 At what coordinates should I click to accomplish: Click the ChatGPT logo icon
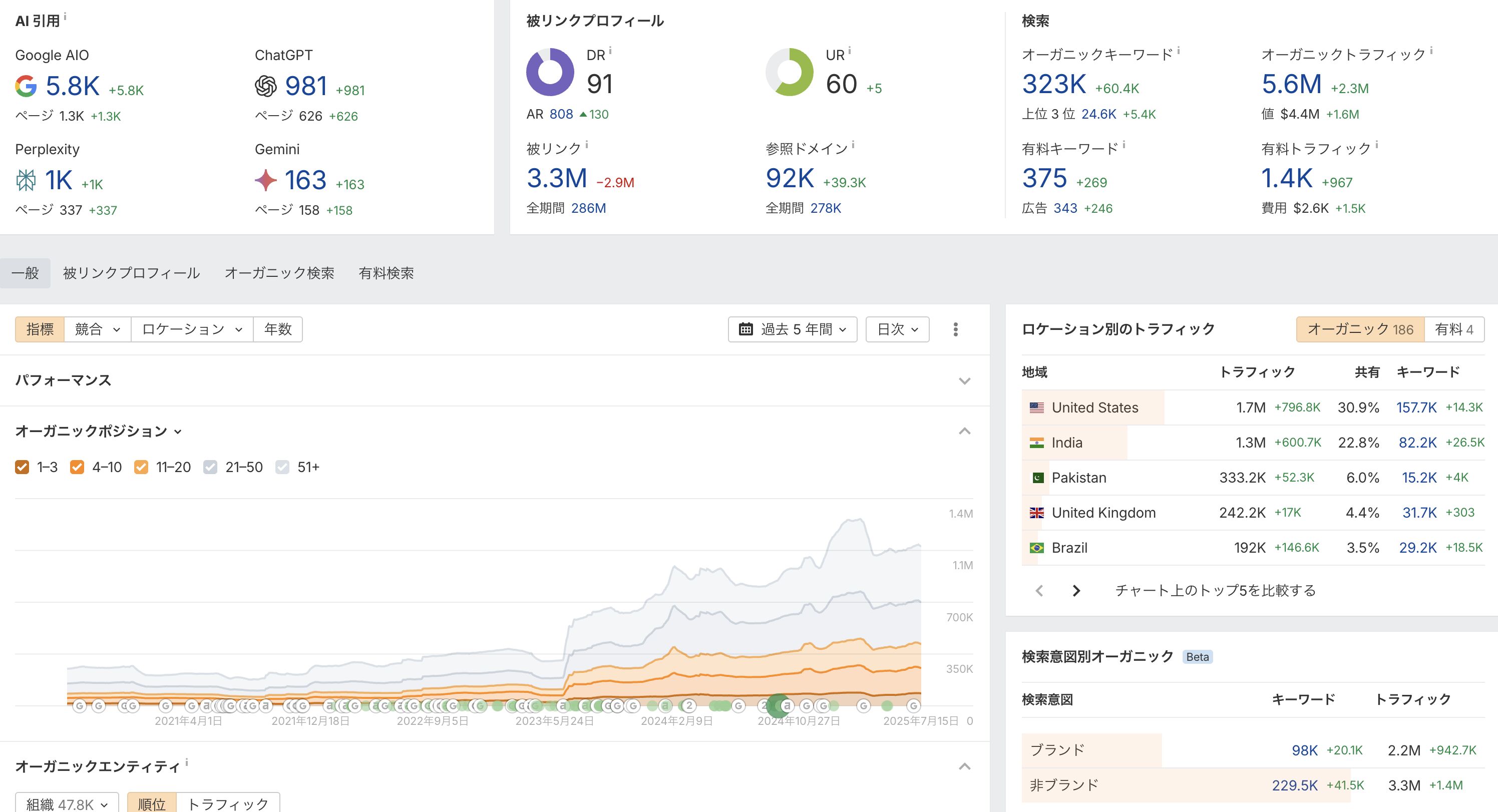pyautogui.click(x=266, y=86)
